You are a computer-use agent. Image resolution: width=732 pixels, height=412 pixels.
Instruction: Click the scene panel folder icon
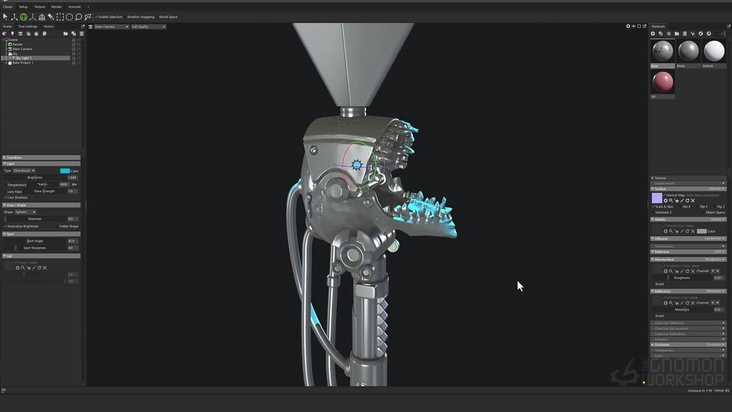pyautogui.click(x=65, y=34)
